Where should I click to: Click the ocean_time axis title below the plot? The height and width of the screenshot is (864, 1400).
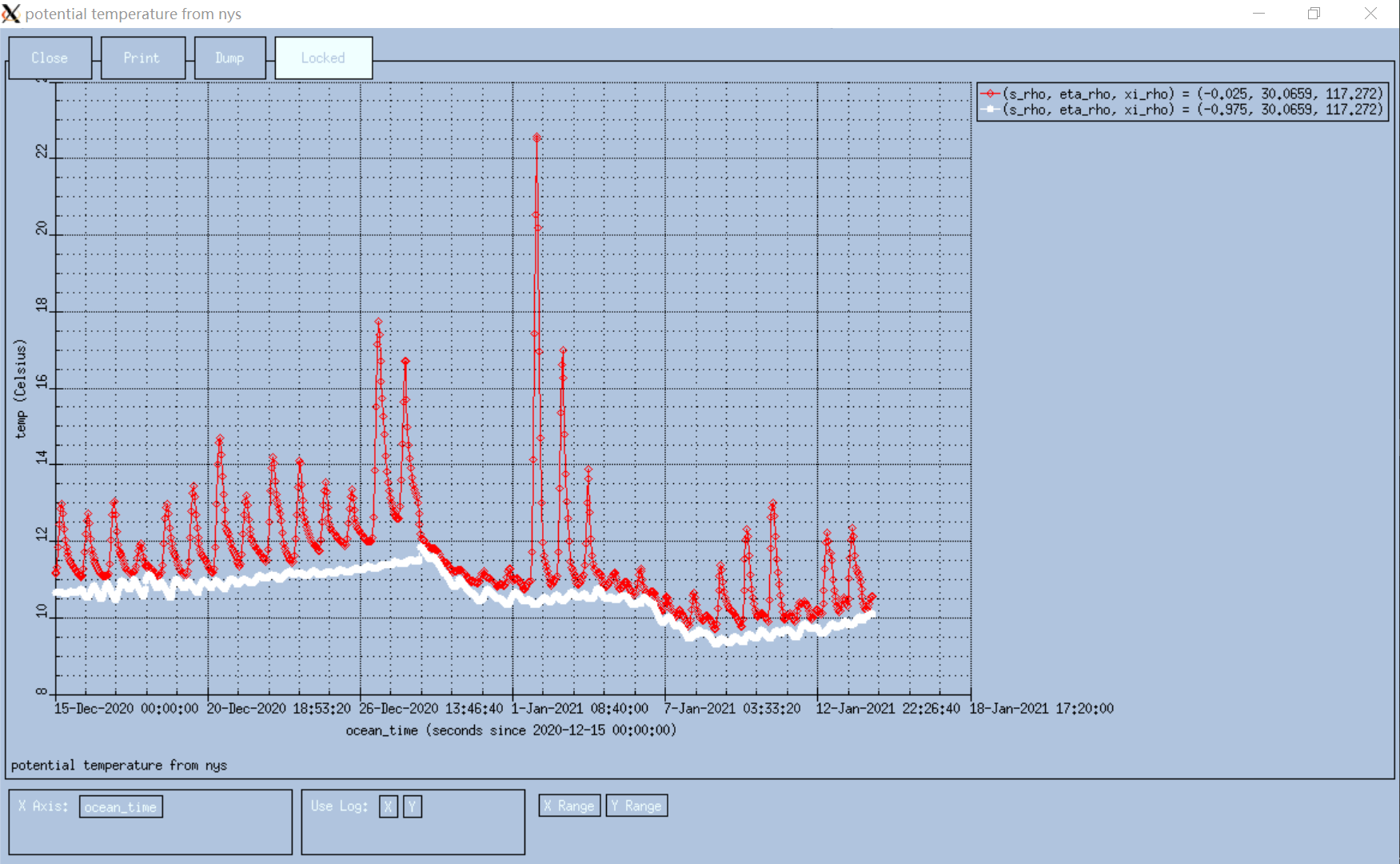point(511,730)
